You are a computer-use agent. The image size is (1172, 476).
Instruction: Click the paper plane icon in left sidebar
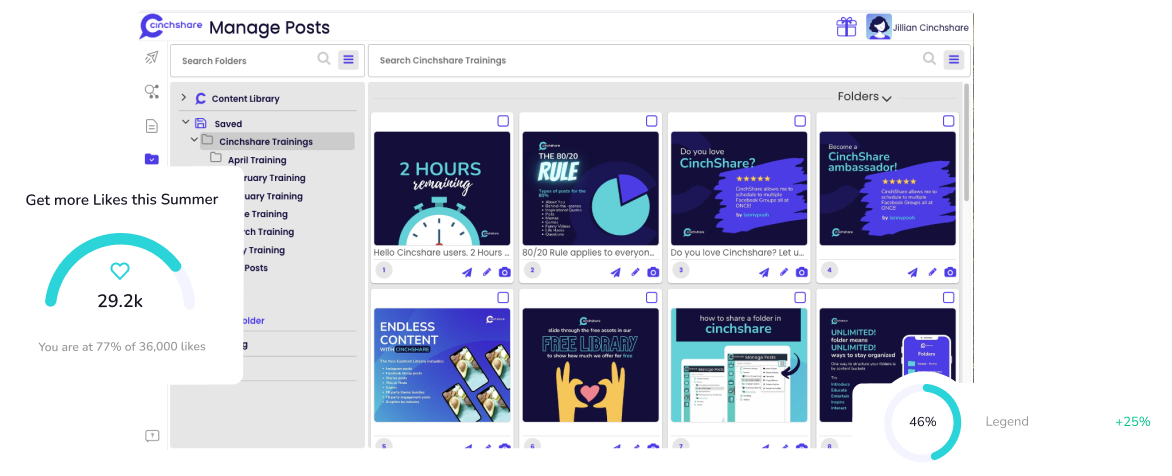coord(152,58)
